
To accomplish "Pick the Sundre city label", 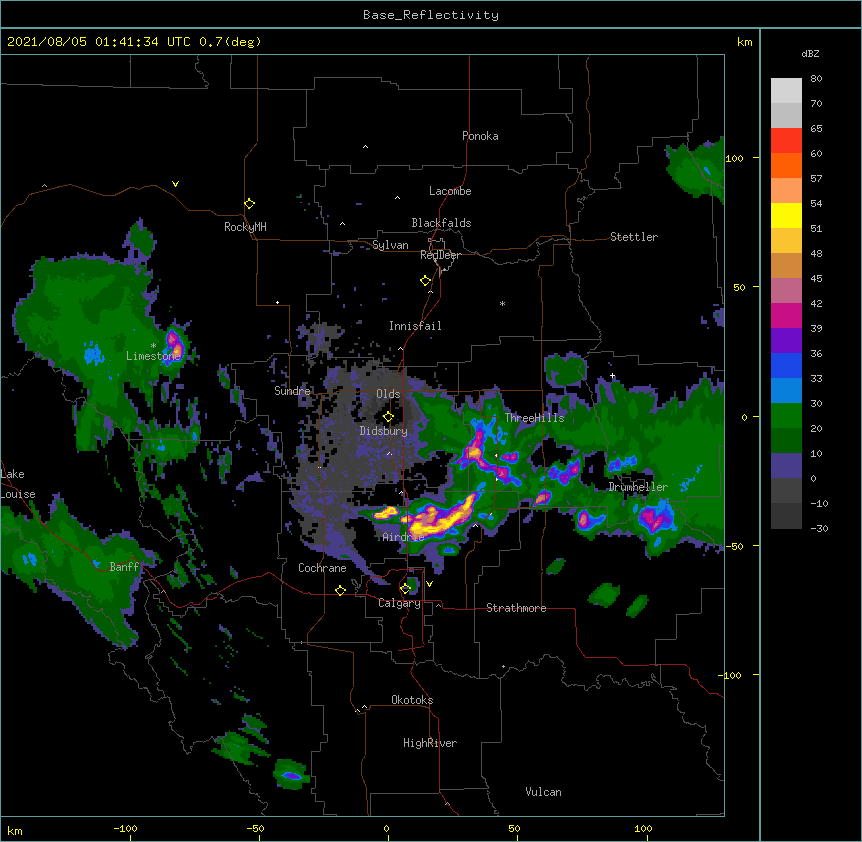I will click(x=292, y=391).
